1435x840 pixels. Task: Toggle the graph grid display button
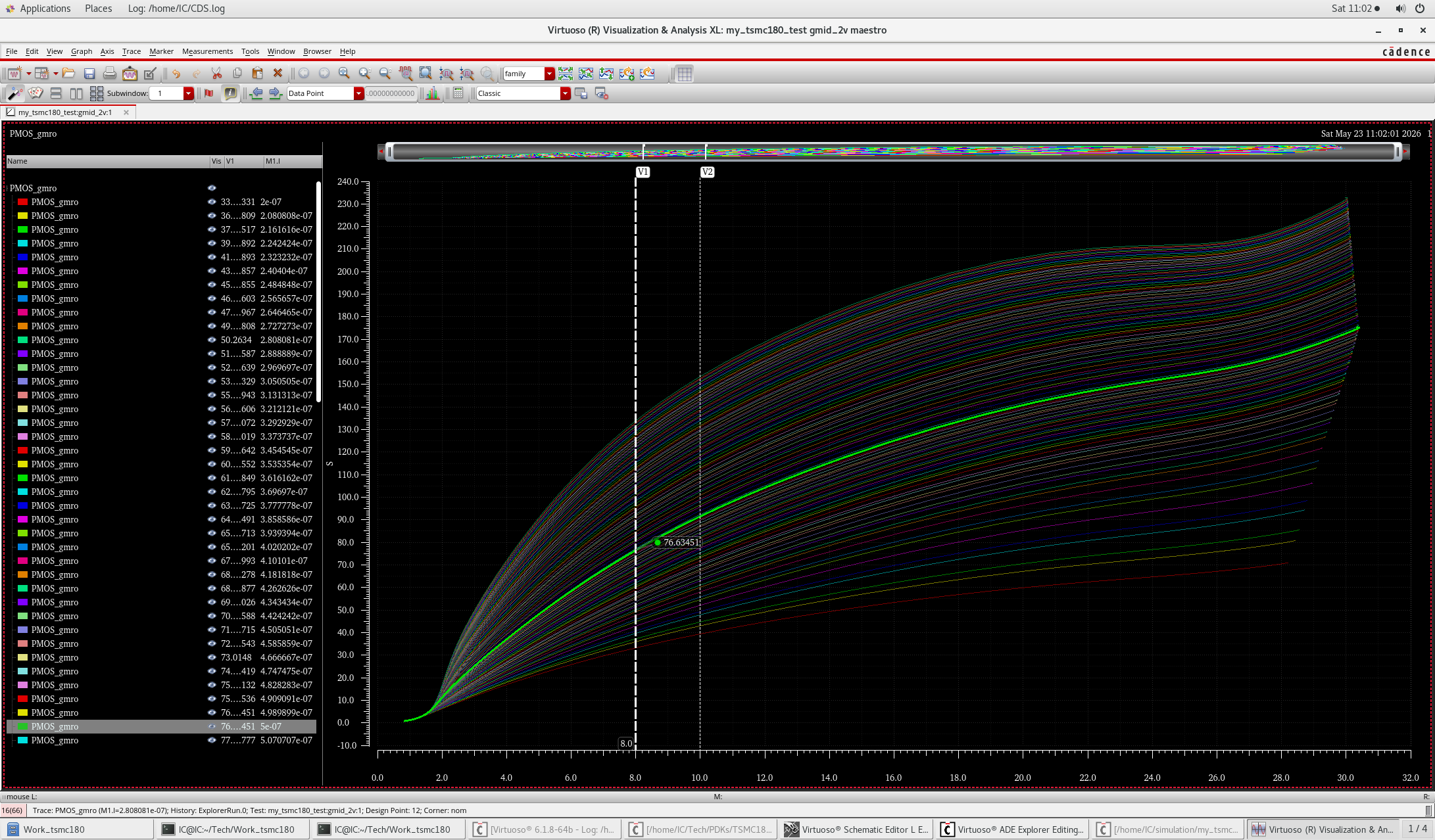coord(685,74)
